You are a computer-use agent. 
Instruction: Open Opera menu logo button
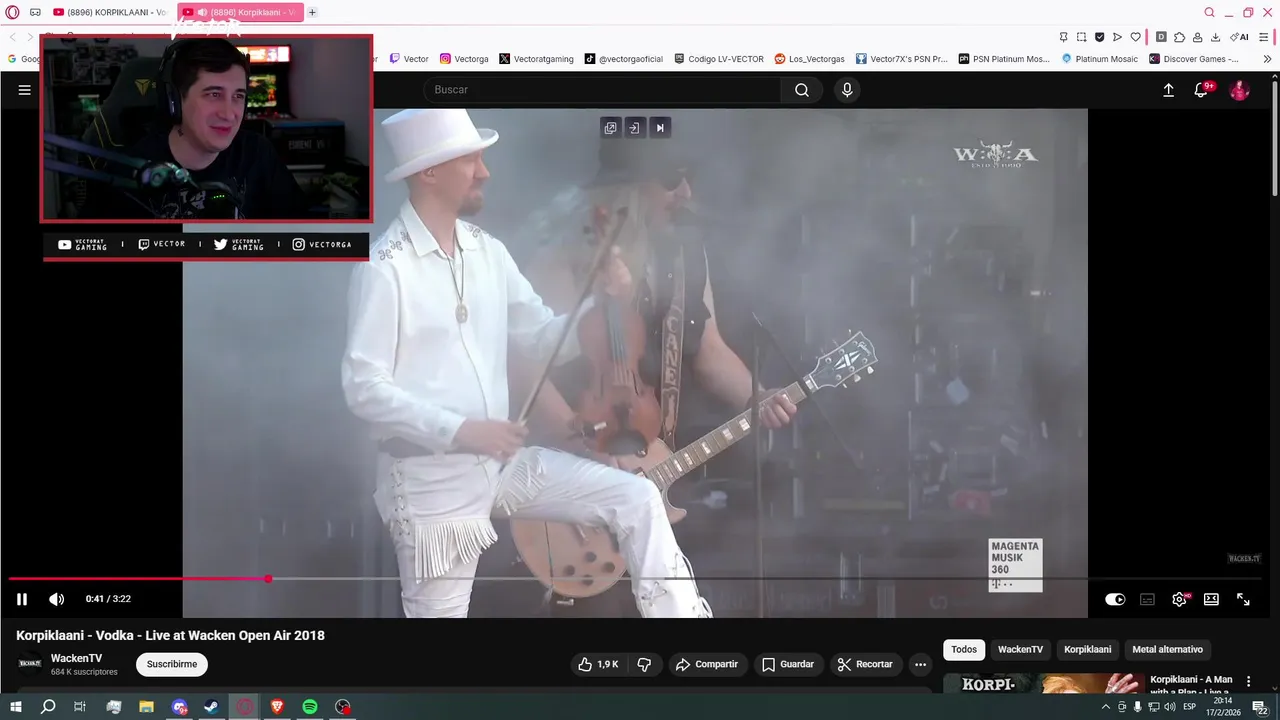pyautogui.click(x=12, y=12)
